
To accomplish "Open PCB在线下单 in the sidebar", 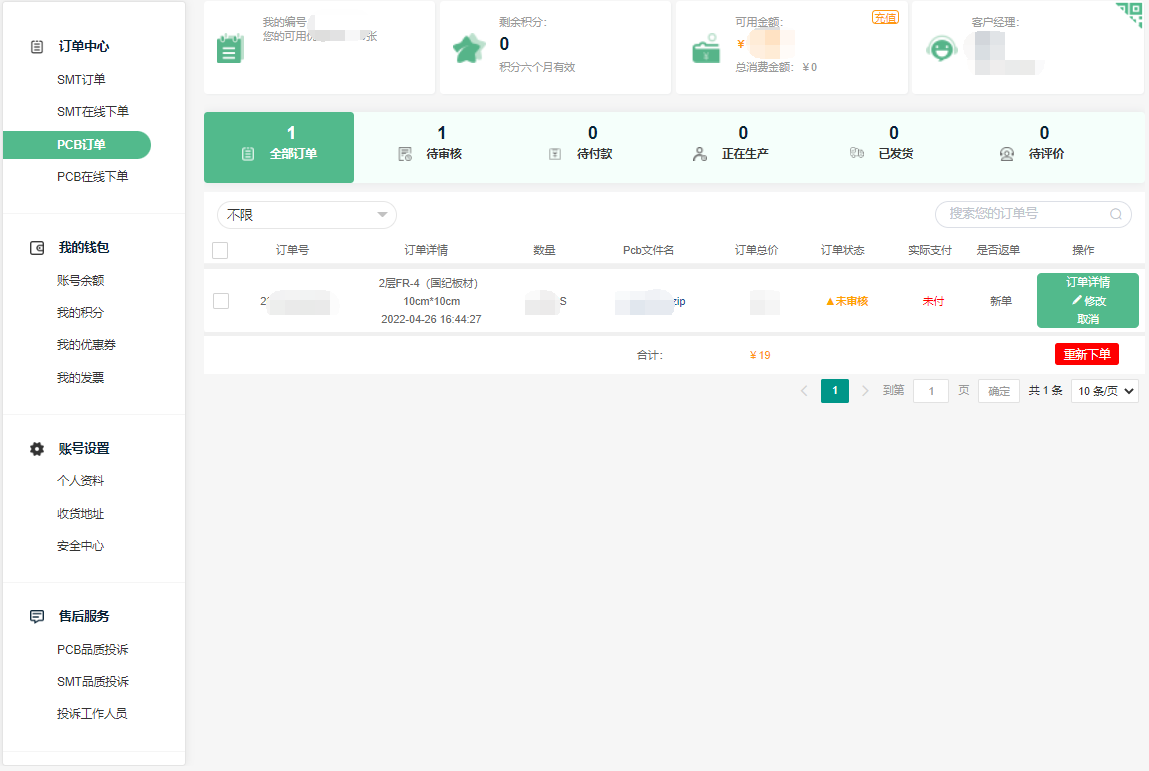I will click(92, 177).
